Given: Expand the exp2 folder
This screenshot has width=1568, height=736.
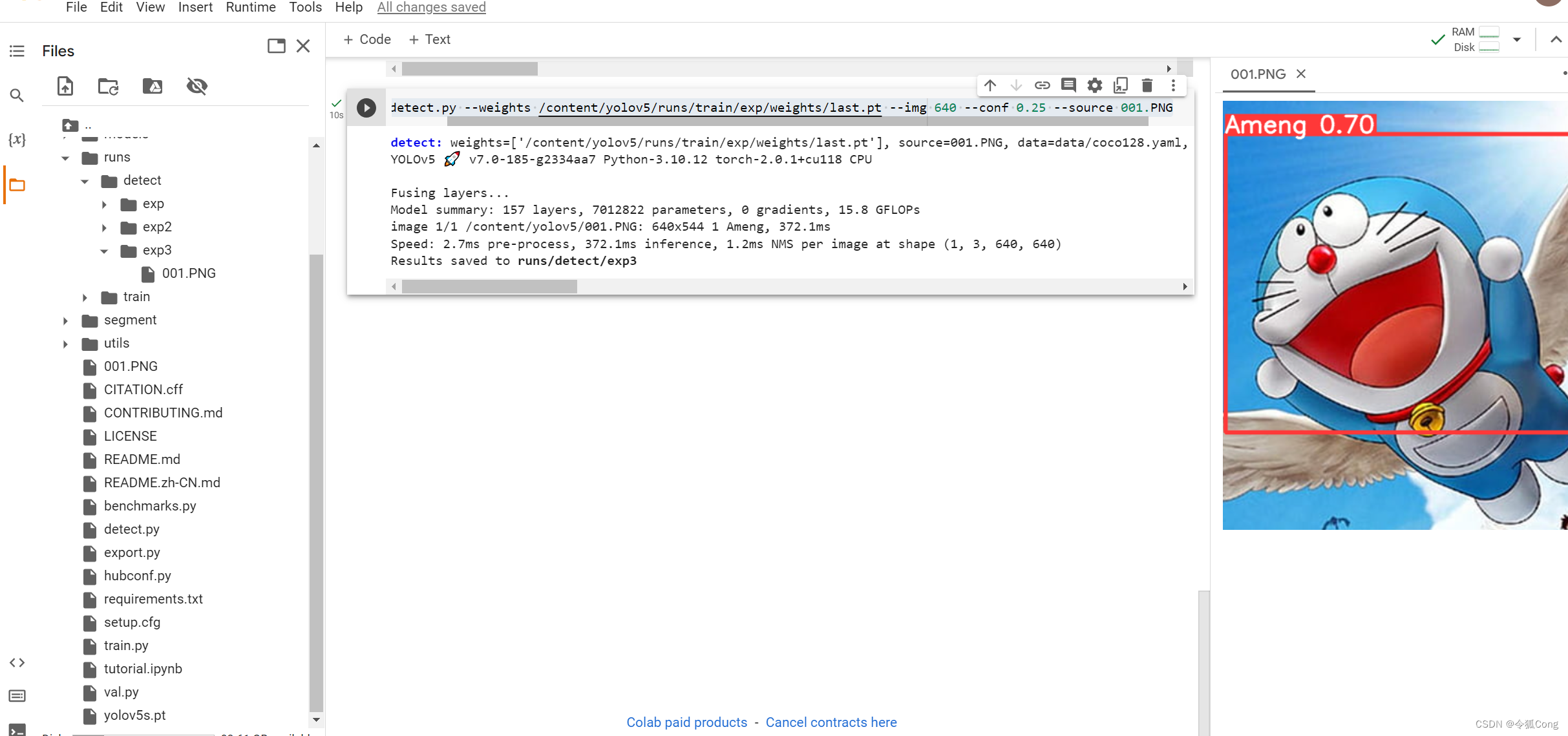Looking at the screenshot, I should pyautogui.click(x=104, y=227).
